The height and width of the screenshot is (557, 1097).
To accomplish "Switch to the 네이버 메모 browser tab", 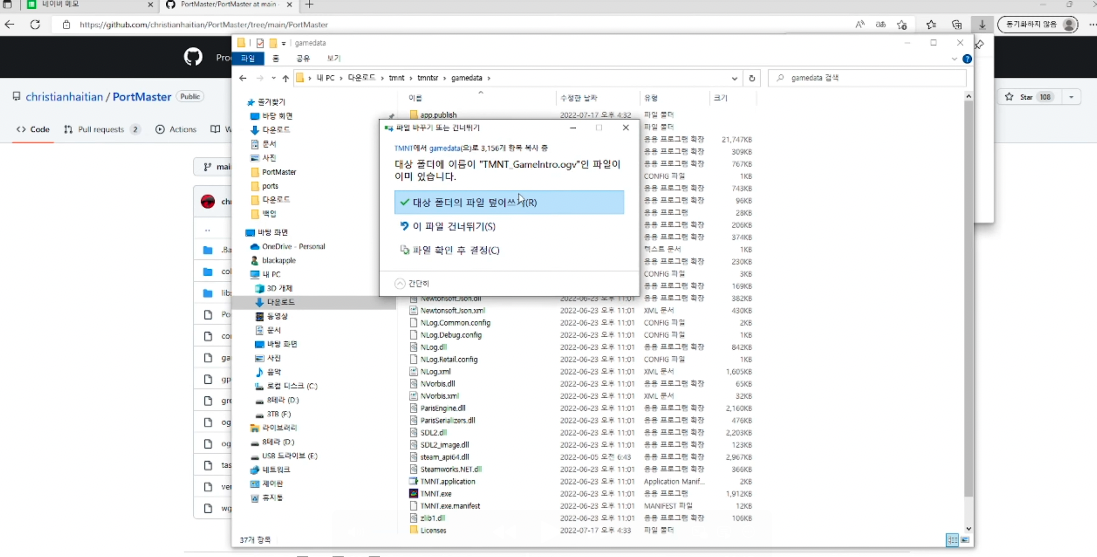I will 89,5.
